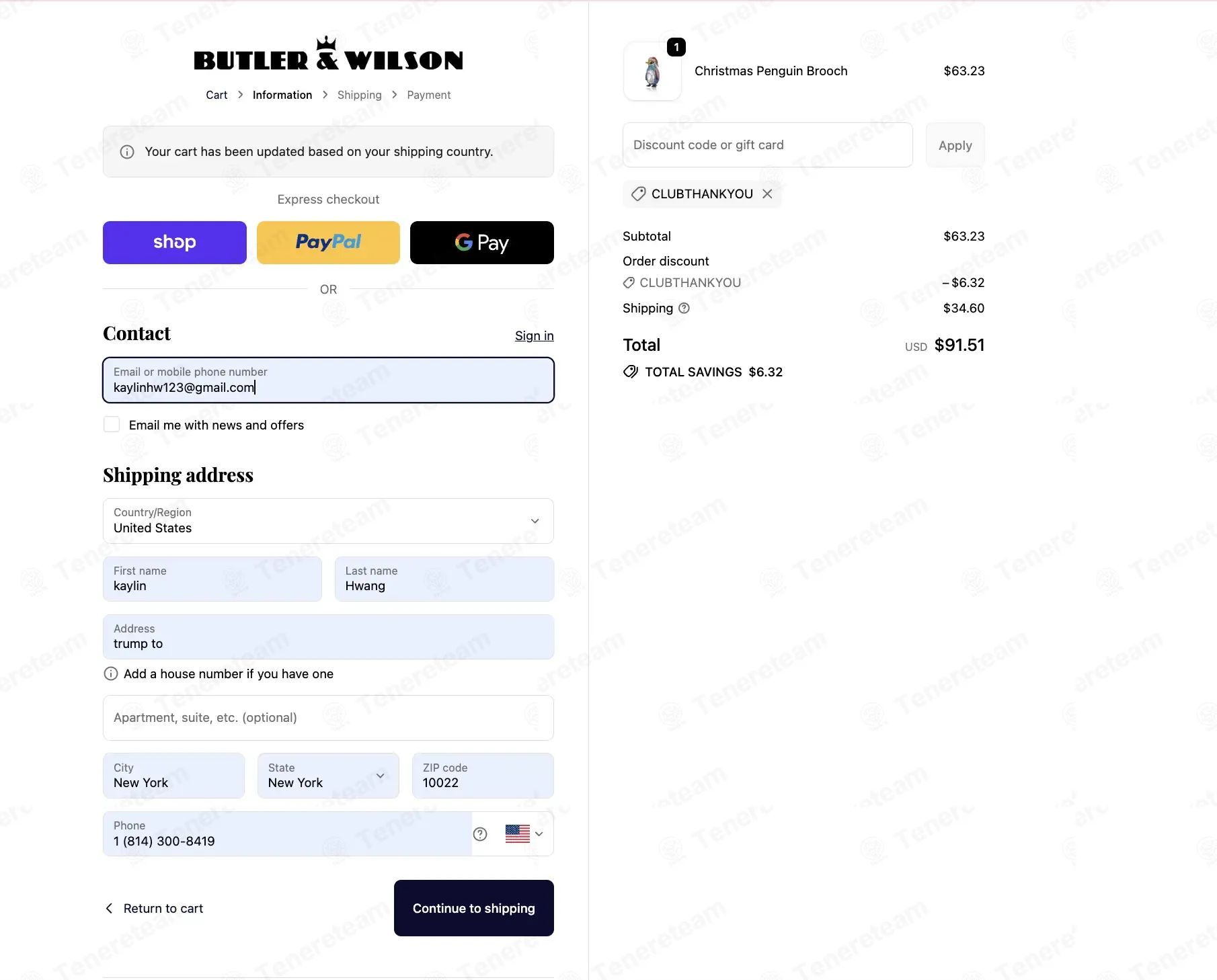Screen dimensions: 1217x980
Task: Click the total amount $91.51
Action: [x=959, y=345]
